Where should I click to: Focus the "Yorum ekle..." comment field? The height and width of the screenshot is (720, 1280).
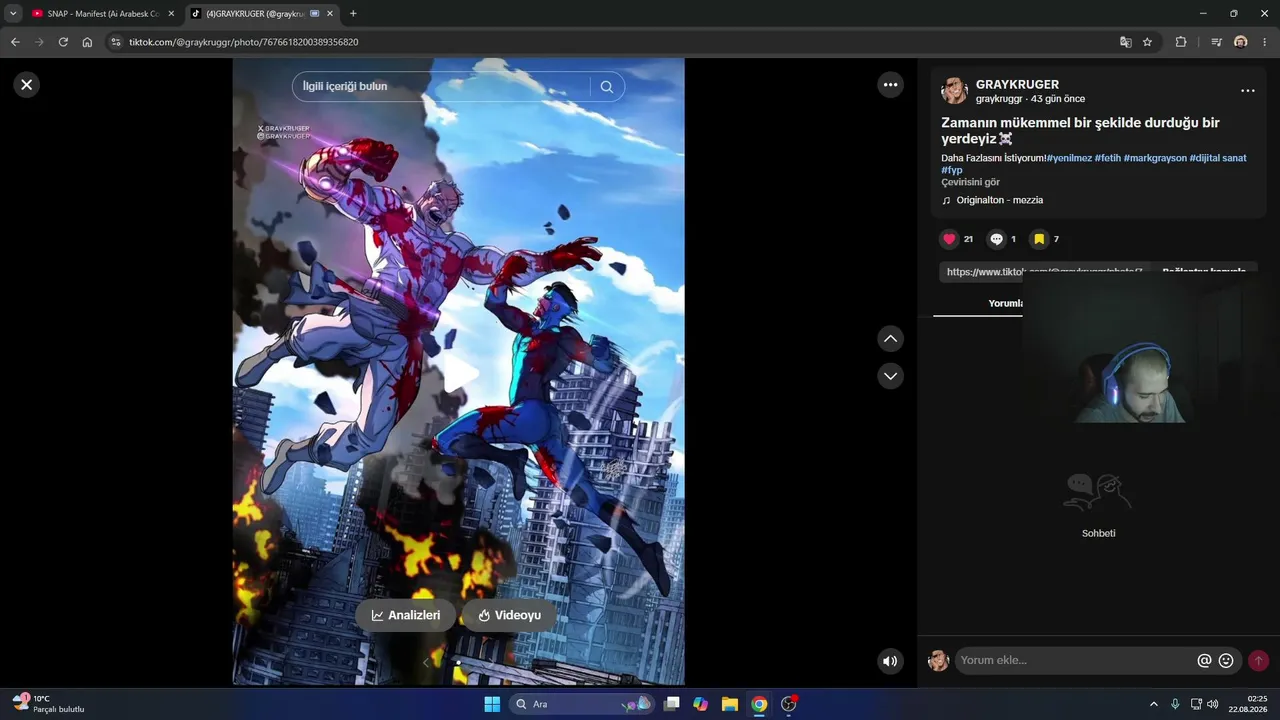tap(1076, 660)
